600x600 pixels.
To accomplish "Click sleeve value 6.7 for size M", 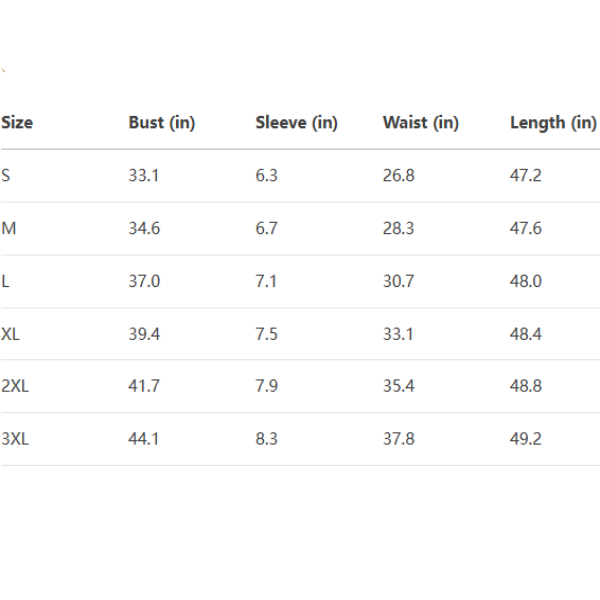I will (x=266, y=228).
